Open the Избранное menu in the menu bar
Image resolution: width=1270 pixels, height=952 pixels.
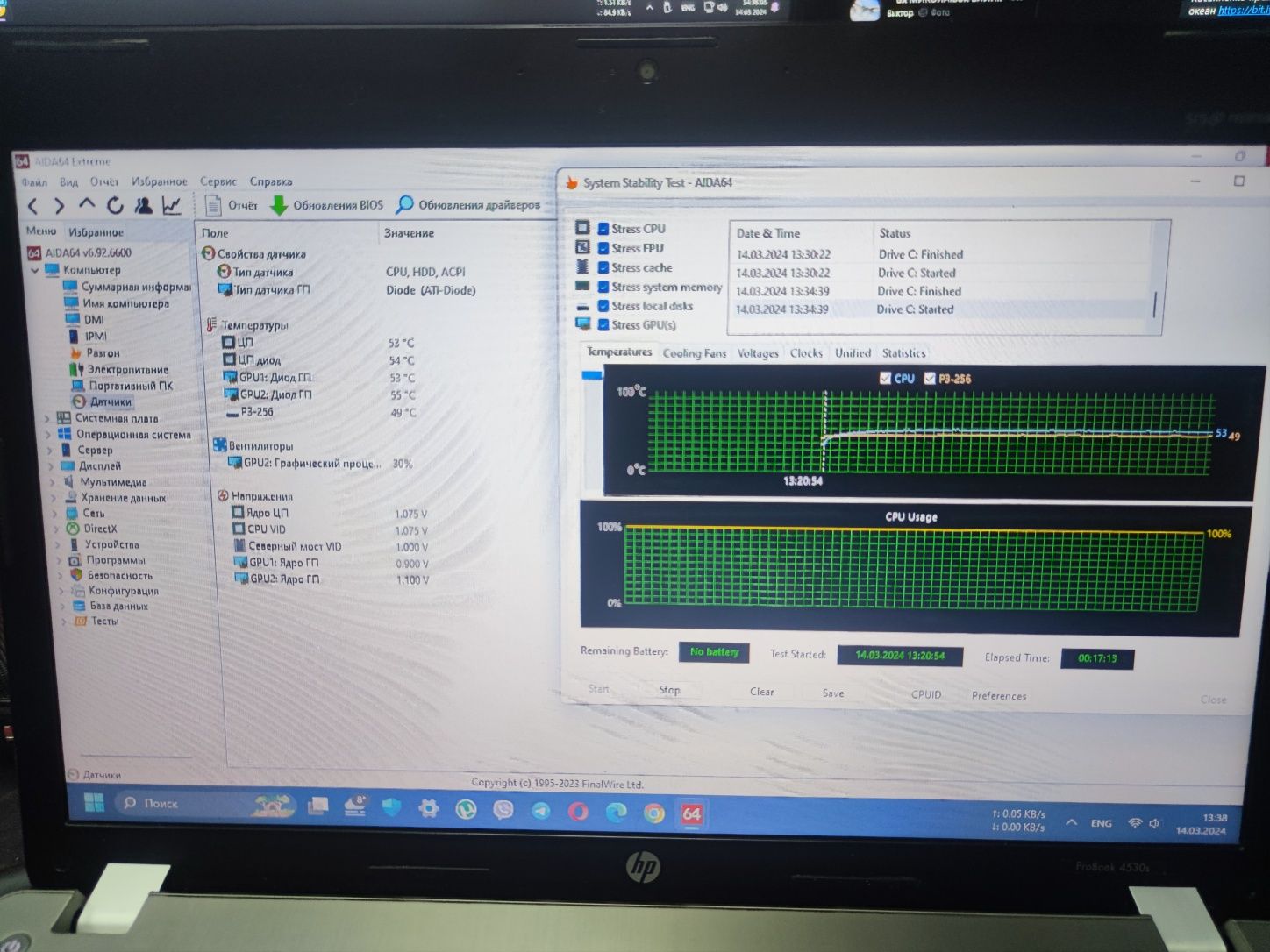159,181
